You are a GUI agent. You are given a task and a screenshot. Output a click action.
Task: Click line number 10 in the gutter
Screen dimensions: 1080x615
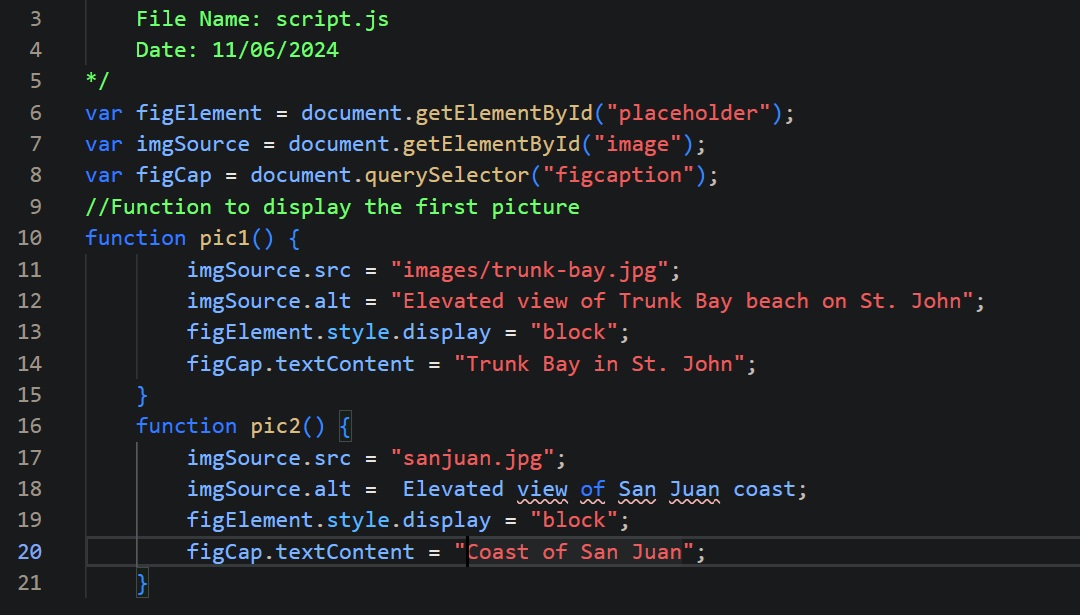29,238
